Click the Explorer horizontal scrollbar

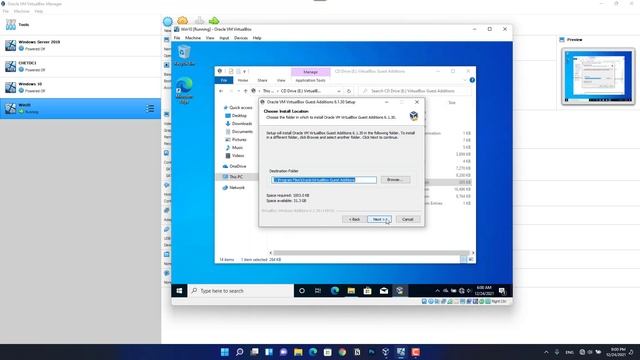(371, 253)
